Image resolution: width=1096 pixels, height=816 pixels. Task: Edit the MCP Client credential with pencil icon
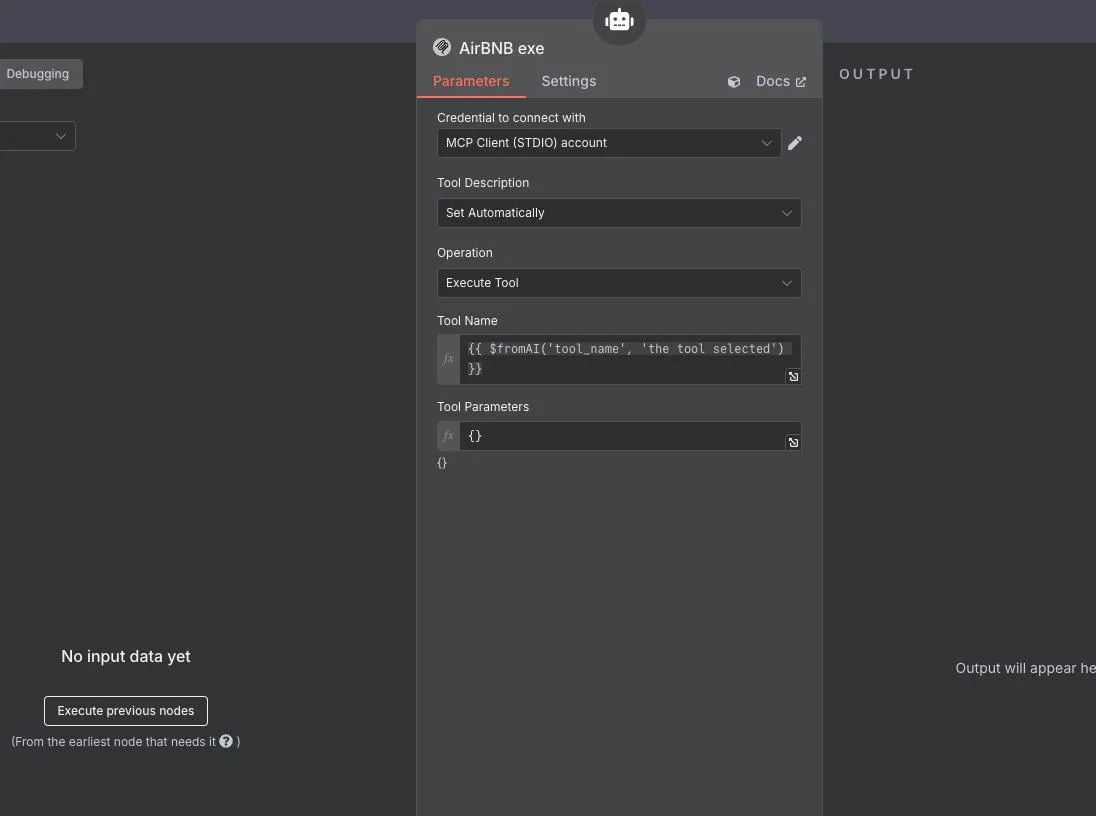[795, 143]
